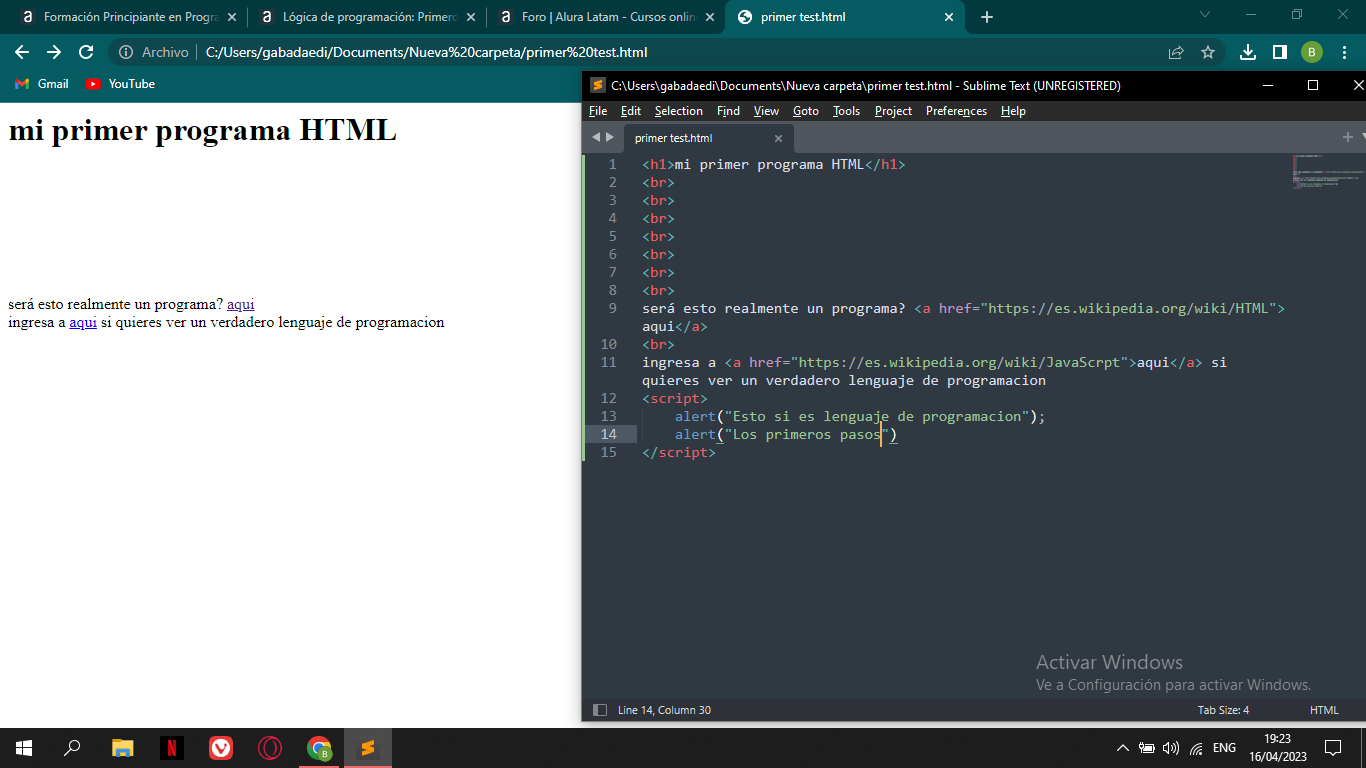1366x768 pixels.
Task: Close primer test.html tab in Sublime
Action: pos(779,138)
